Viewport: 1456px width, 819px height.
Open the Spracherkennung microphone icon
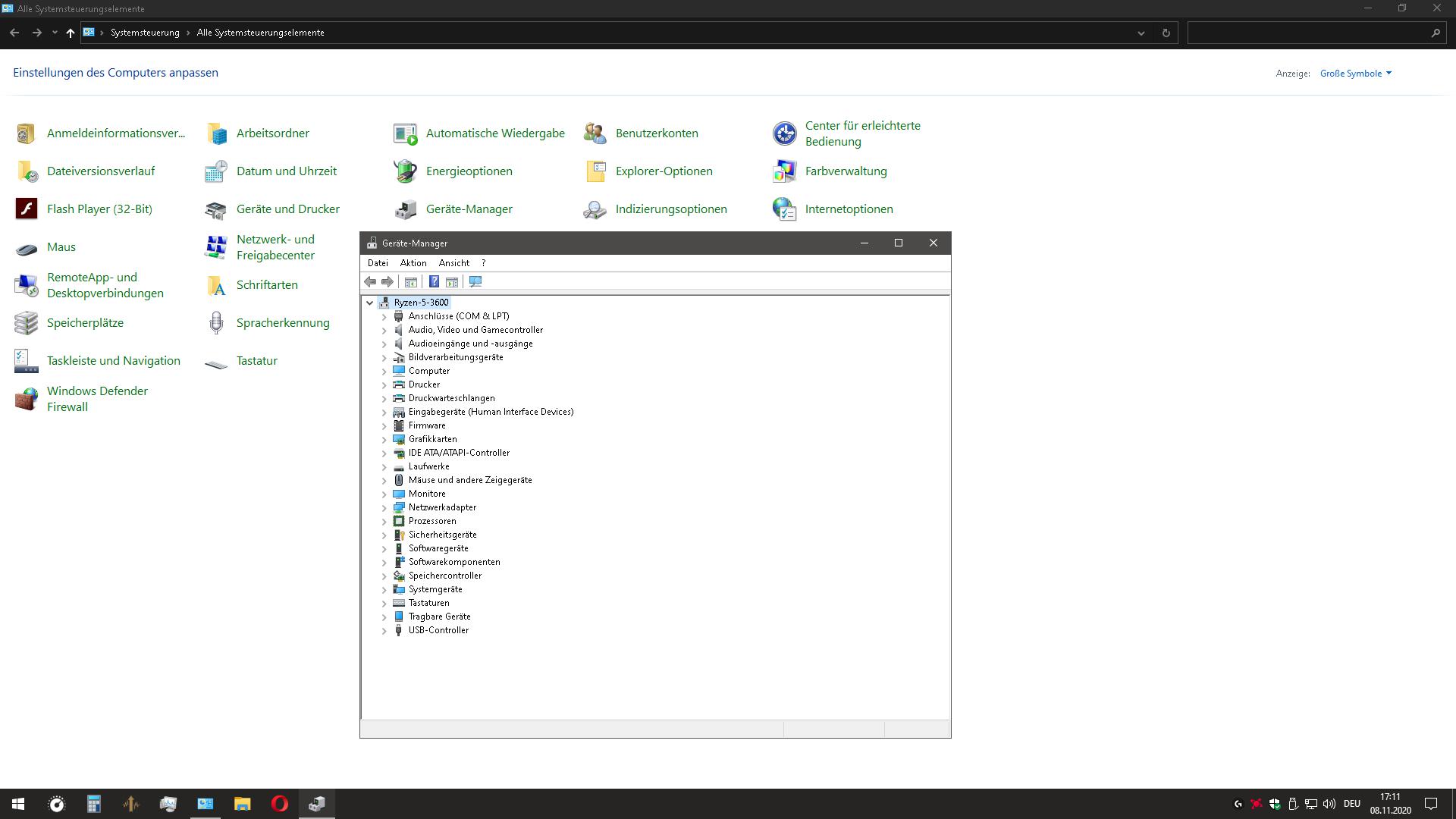coord(216,323)
